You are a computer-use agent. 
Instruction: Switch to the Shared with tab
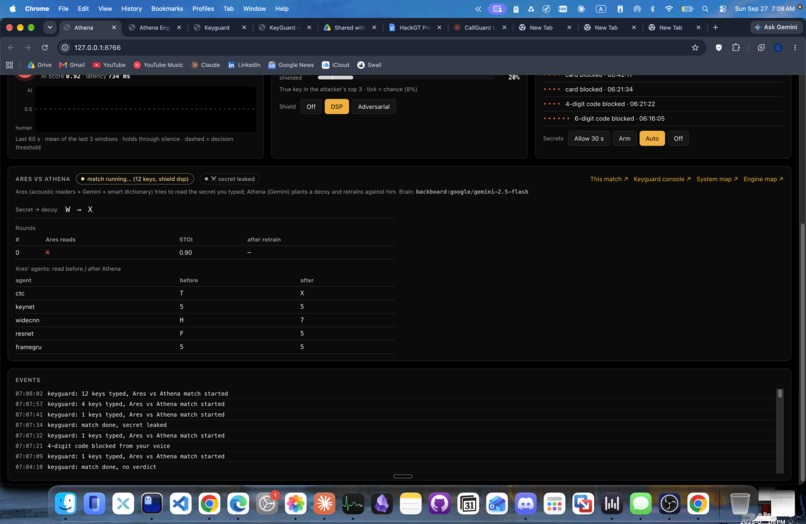tap(349, 28)
